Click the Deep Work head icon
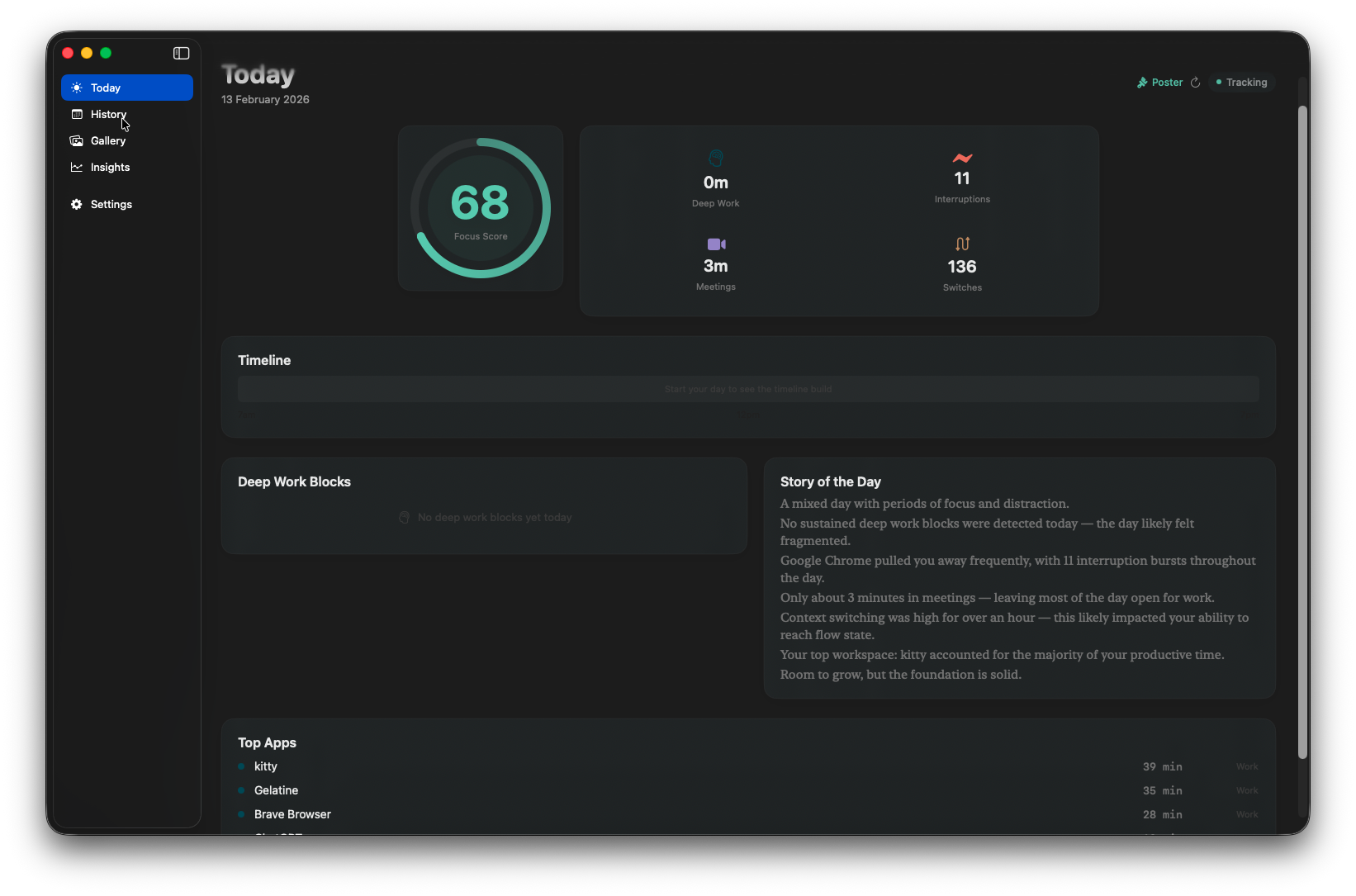Screen dimensions: 1356x896 (715, 158)
